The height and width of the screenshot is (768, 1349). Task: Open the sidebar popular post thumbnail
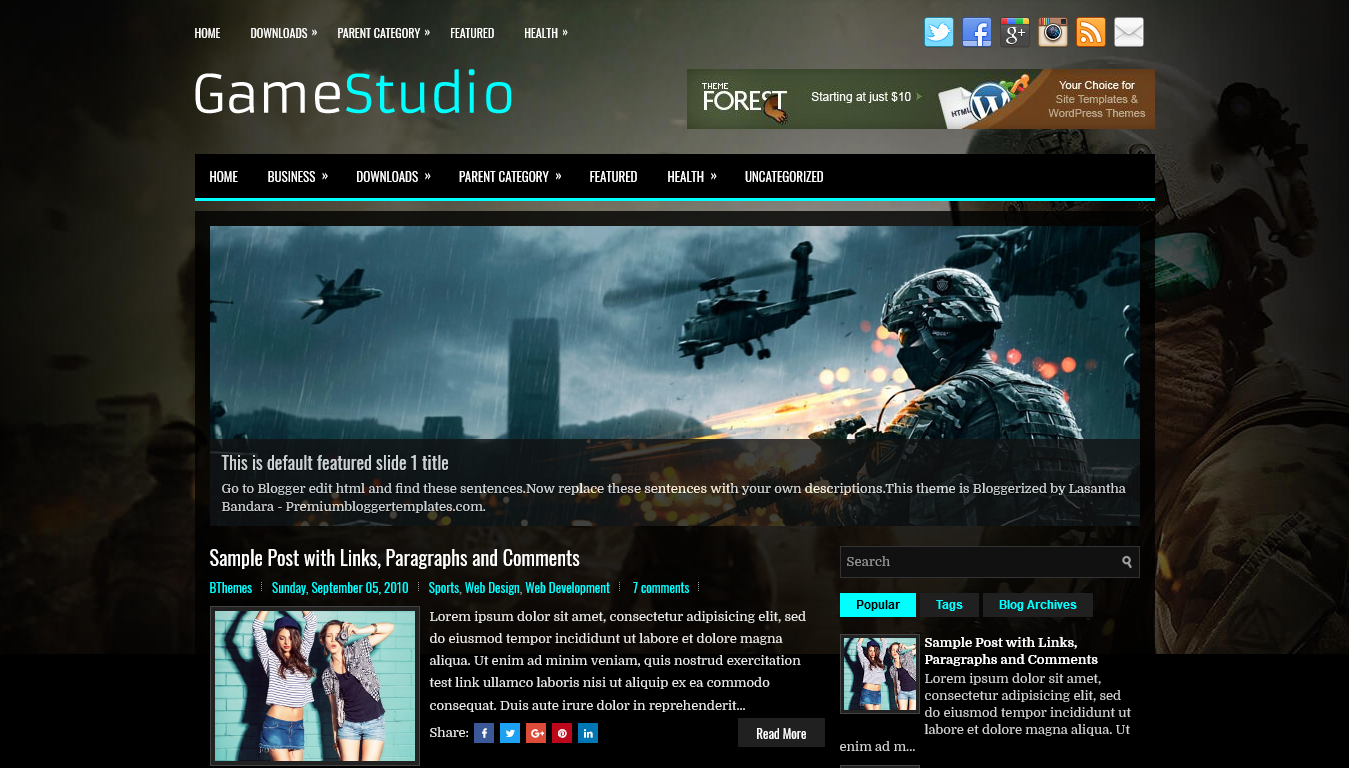click(880, 674)
